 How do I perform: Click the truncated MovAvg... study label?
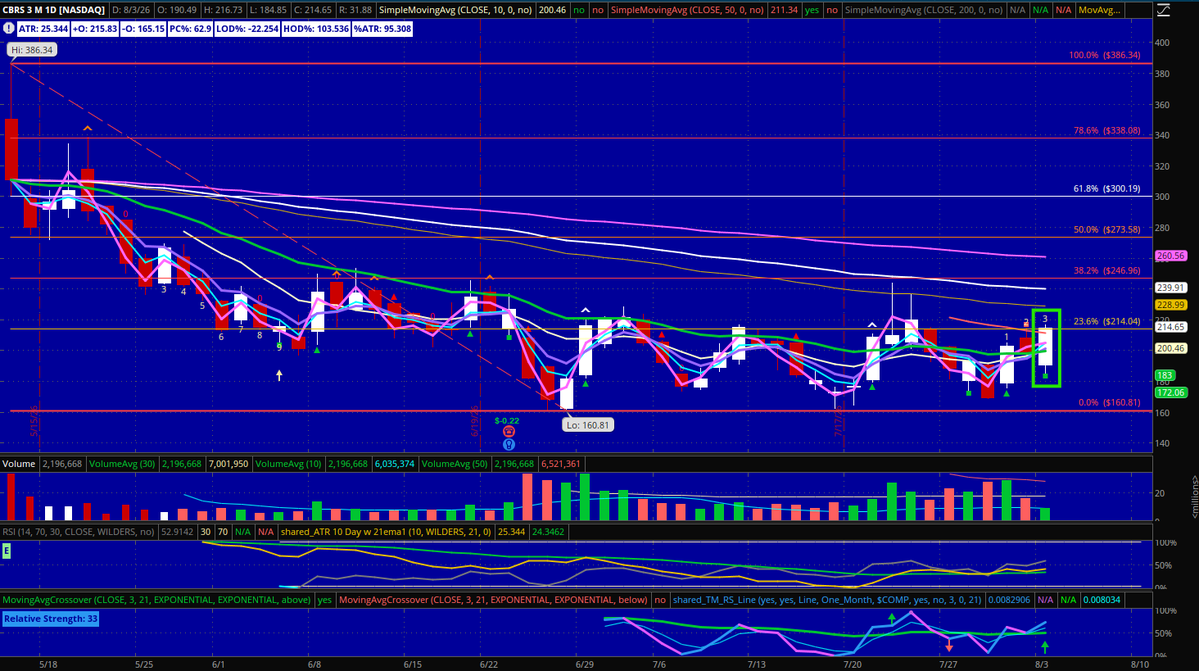click(1099, 10)
